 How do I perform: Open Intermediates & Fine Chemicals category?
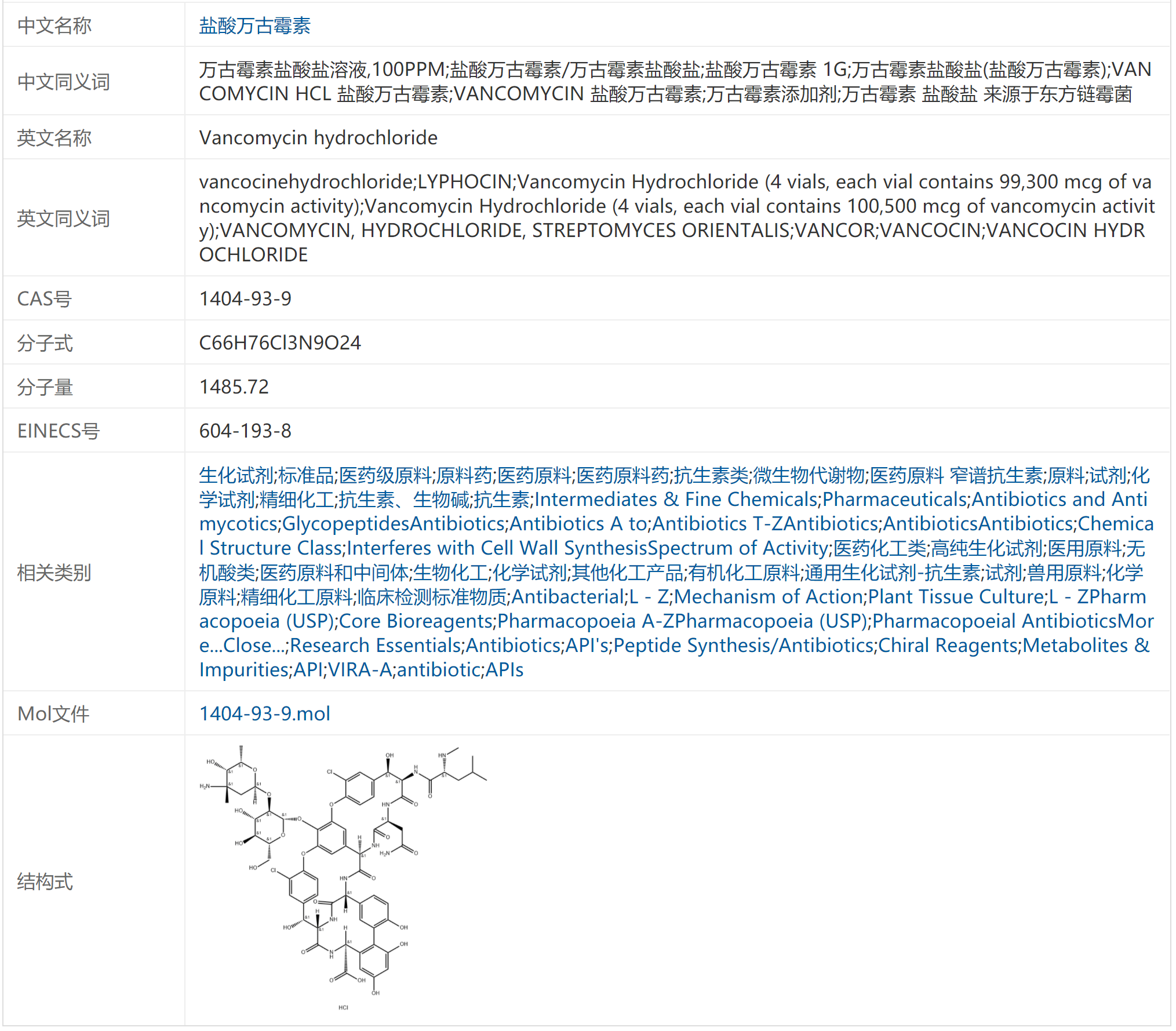[676, 500]
